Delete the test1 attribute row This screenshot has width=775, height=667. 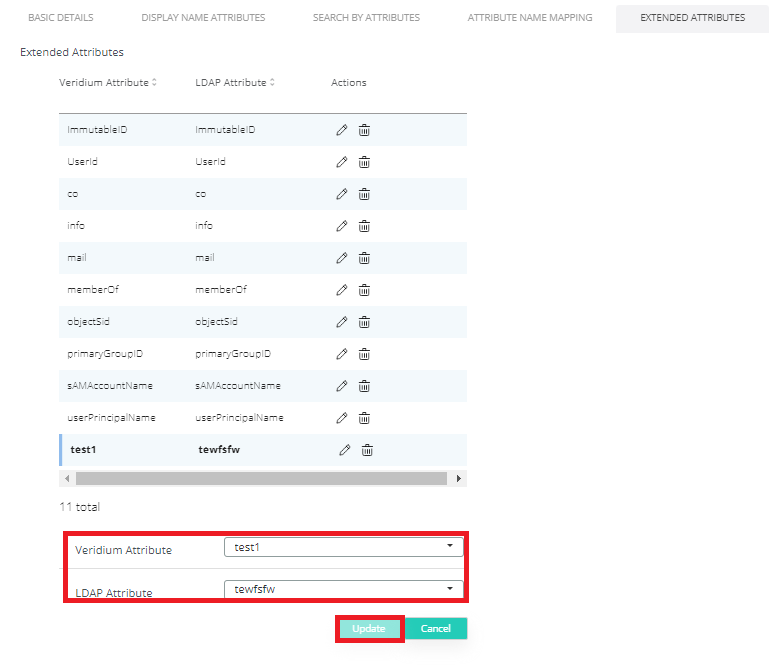(x=367, y=450)
